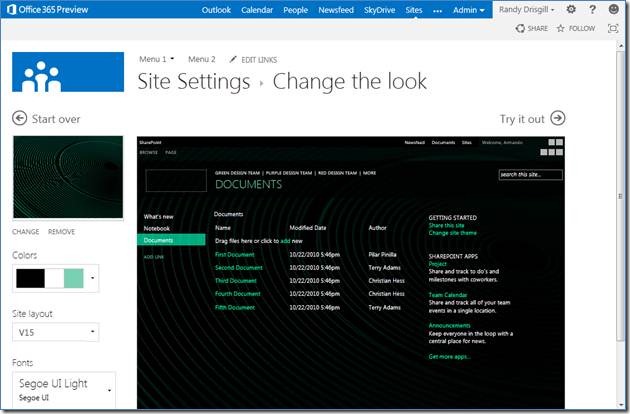Select the black color swatch

[x=30, y=278]
